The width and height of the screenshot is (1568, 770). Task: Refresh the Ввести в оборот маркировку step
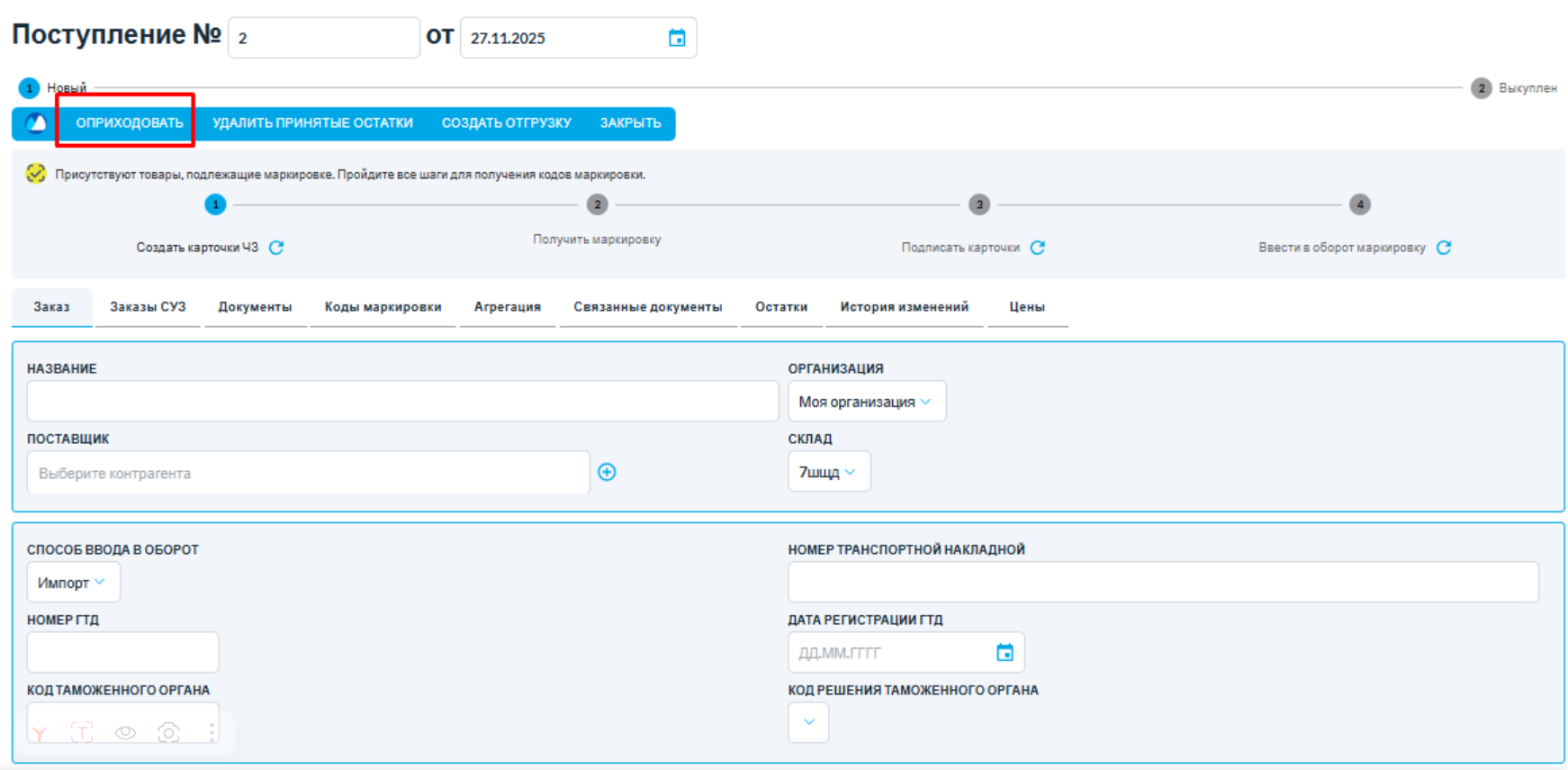[x=1444, y=248]
